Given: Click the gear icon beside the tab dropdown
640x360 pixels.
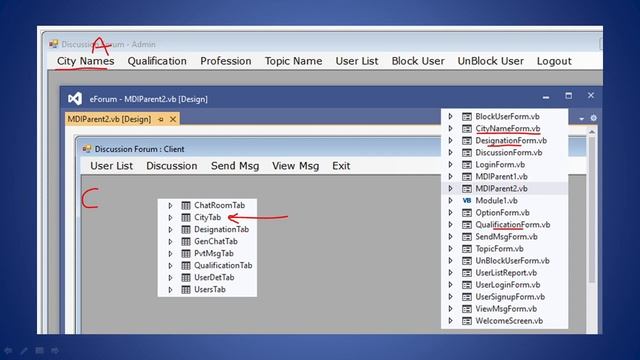Looking at the screenshot, I should click(x=593, y=118).
